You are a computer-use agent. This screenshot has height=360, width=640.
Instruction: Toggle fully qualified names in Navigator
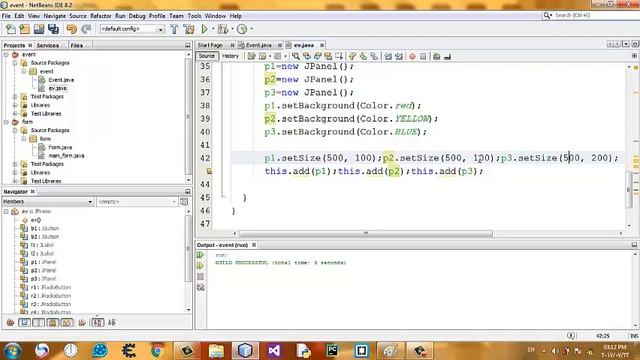pyautogui.click(x=82, y=322)
